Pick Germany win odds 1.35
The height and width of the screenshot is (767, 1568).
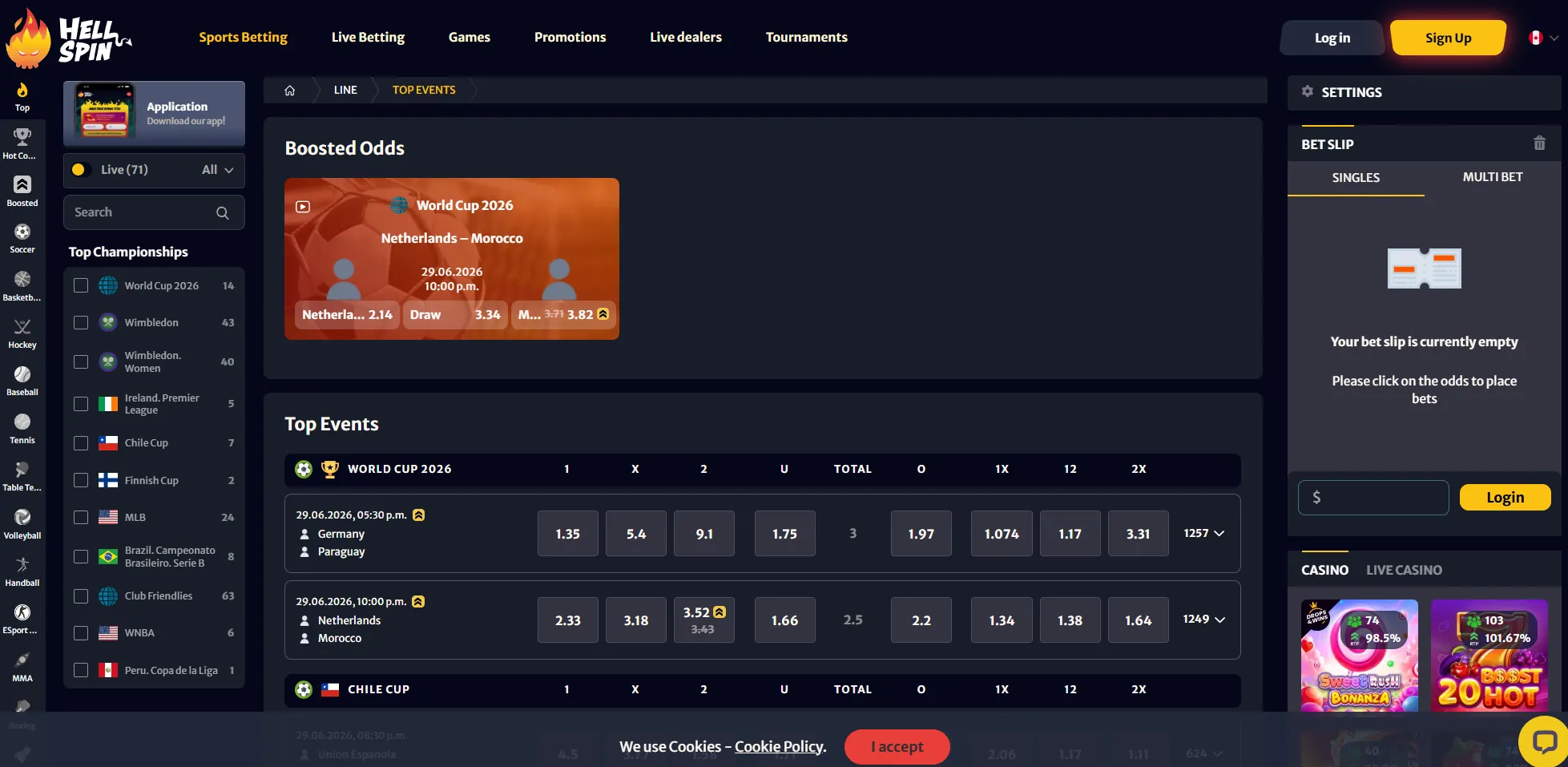[x=567, y=534]
